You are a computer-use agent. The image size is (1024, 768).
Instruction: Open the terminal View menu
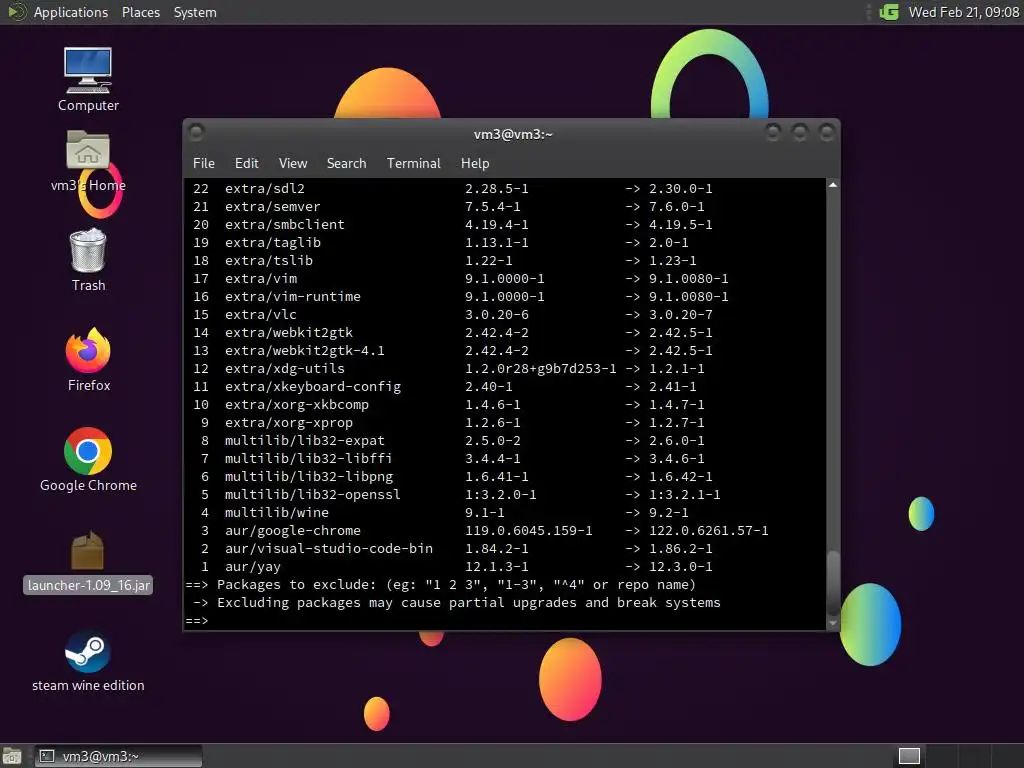(x=293, y=163)
